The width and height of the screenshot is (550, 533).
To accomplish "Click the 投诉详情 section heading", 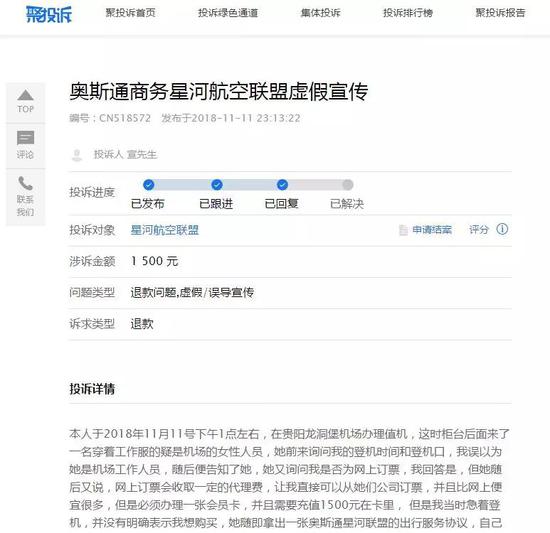I will (92, 389).
